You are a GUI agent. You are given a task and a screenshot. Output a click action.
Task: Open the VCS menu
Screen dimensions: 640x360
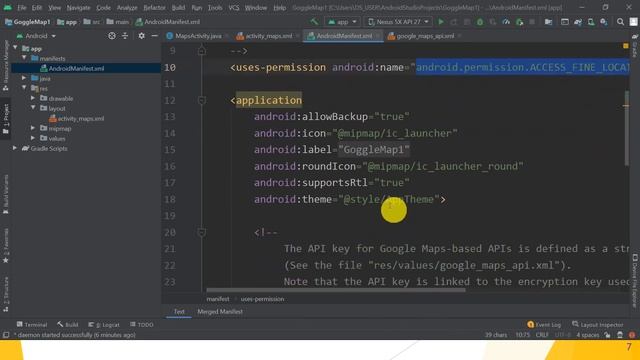pos(233,8)
